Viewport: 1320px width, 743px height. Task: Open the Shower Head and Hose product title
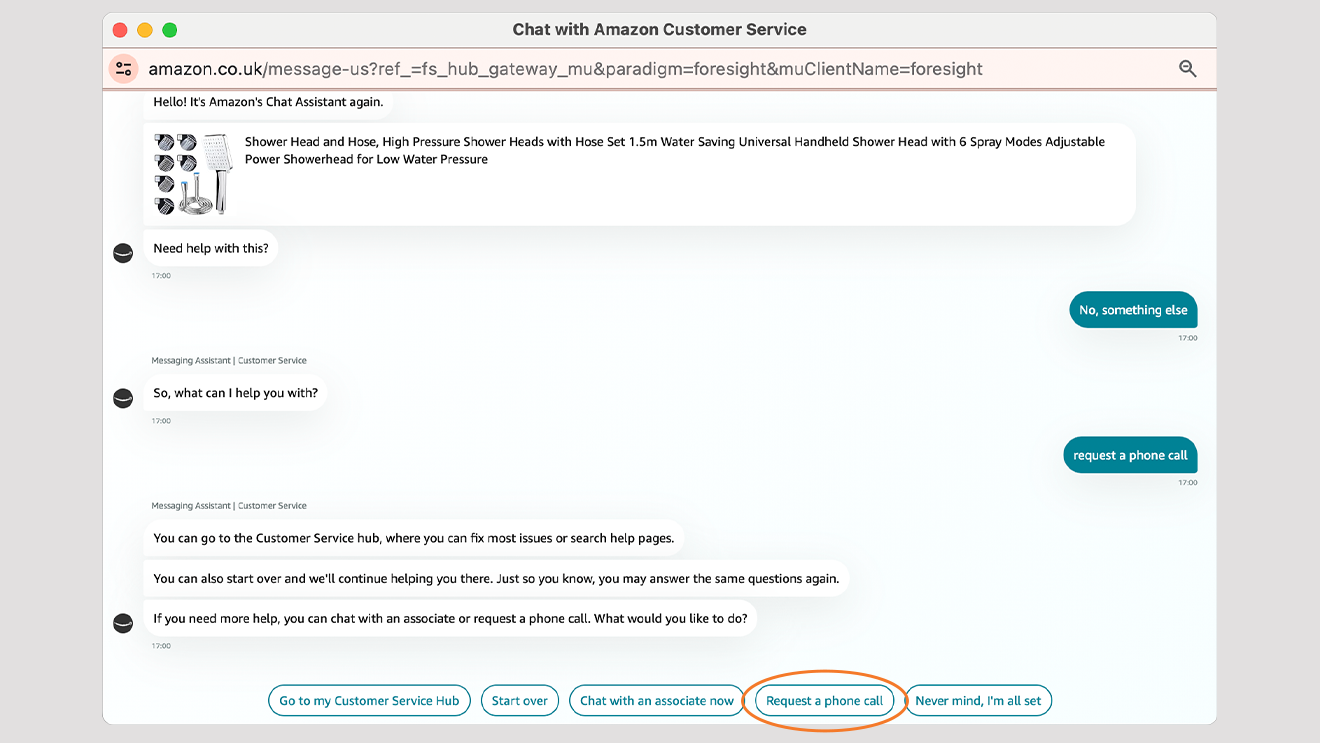[674, 150]
